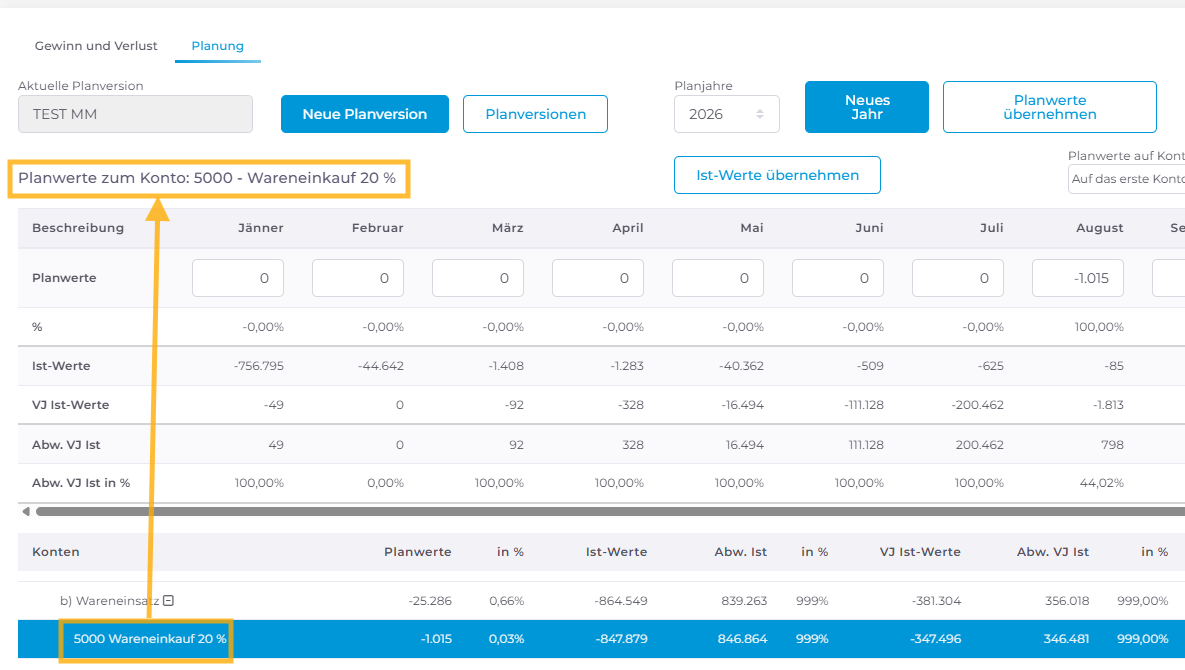Open the Planwerte auf Konten dropdown

pyautogui.click(x=1126, y=179)
